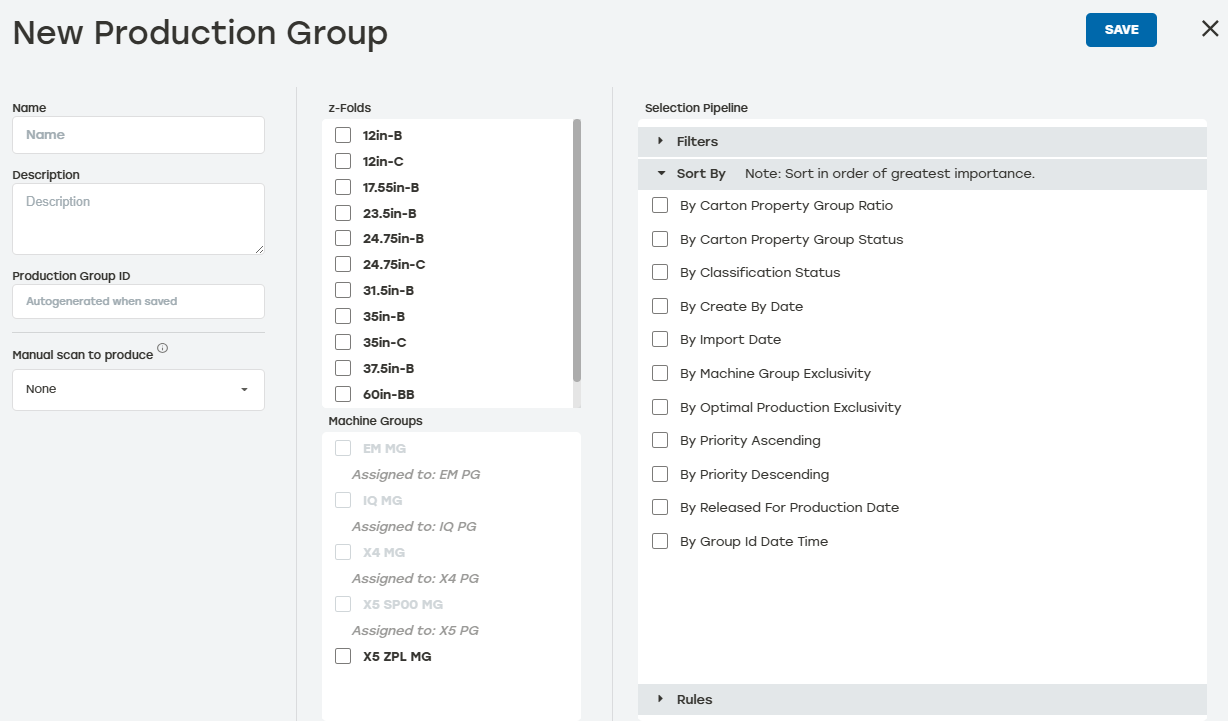Collapse the Sort By section
Screen dimensions: 1228x721
922,173
